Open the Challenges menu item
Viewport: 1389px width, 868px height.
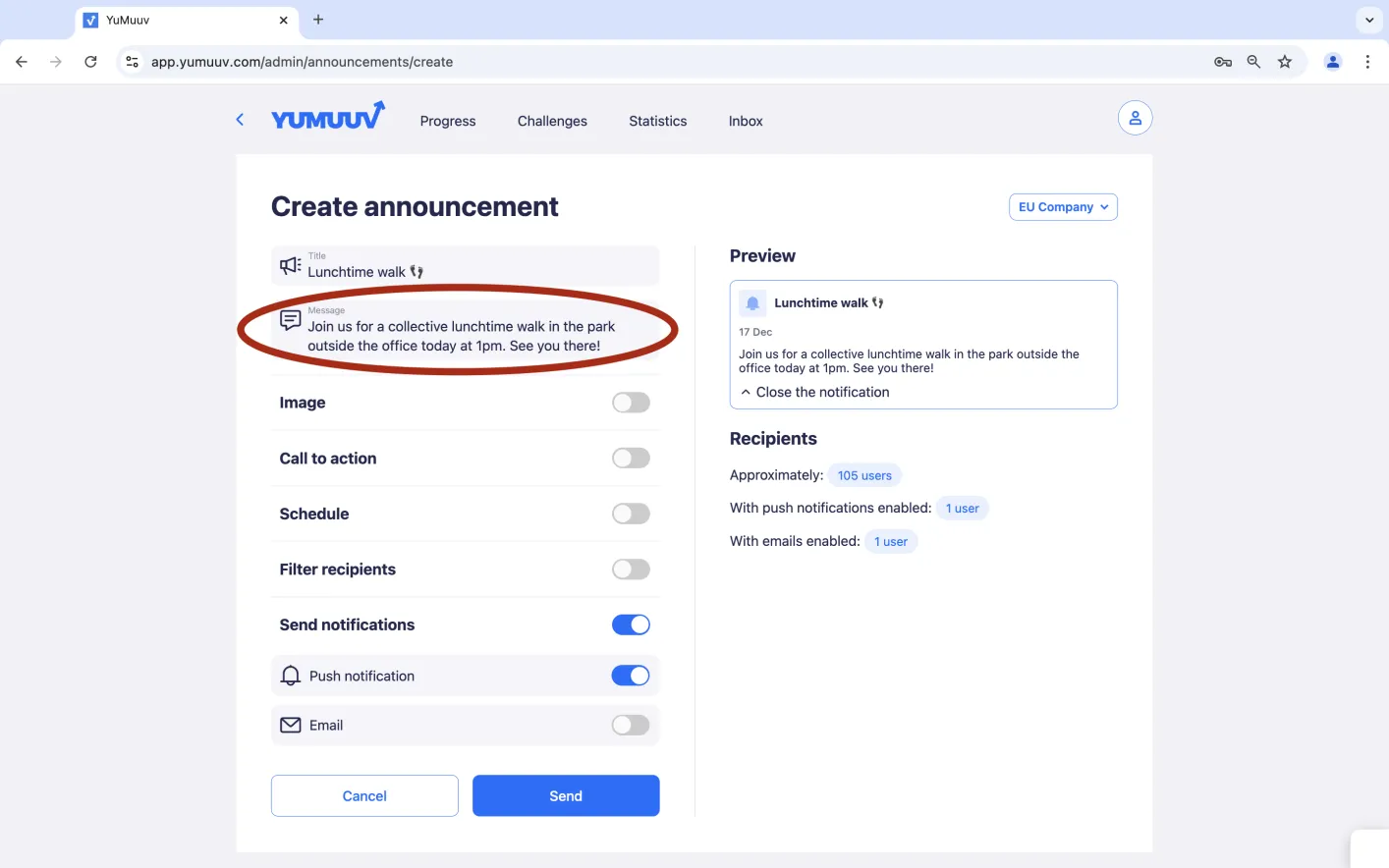[552, 121]
